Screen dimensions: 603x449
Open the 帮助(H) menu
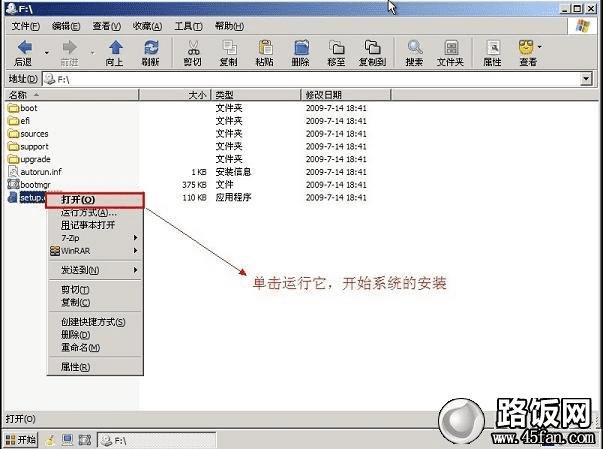coord(229,26)
